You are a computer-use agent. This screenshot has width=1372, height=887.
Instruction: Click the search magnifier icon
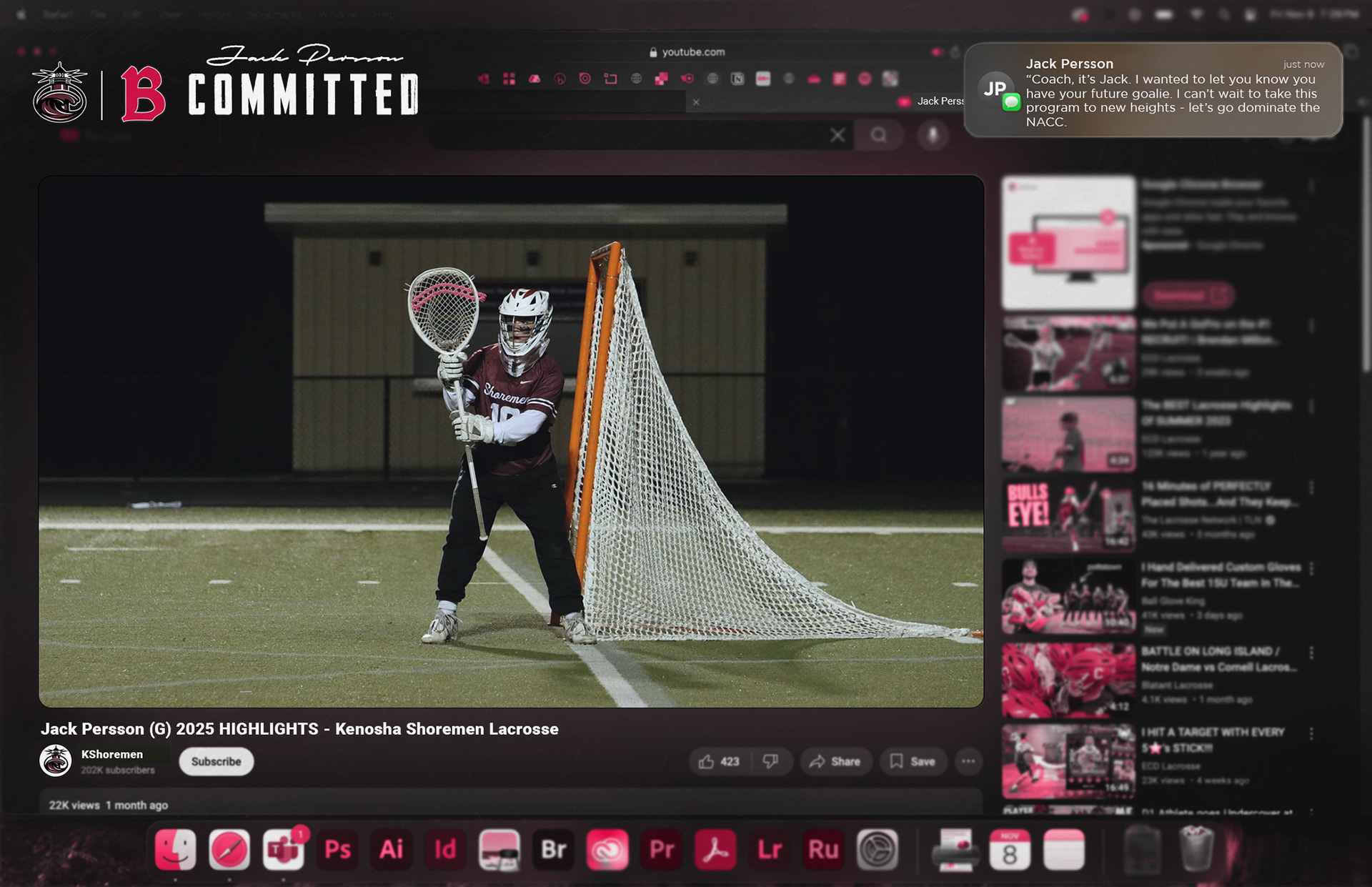[x=878, y=135]
